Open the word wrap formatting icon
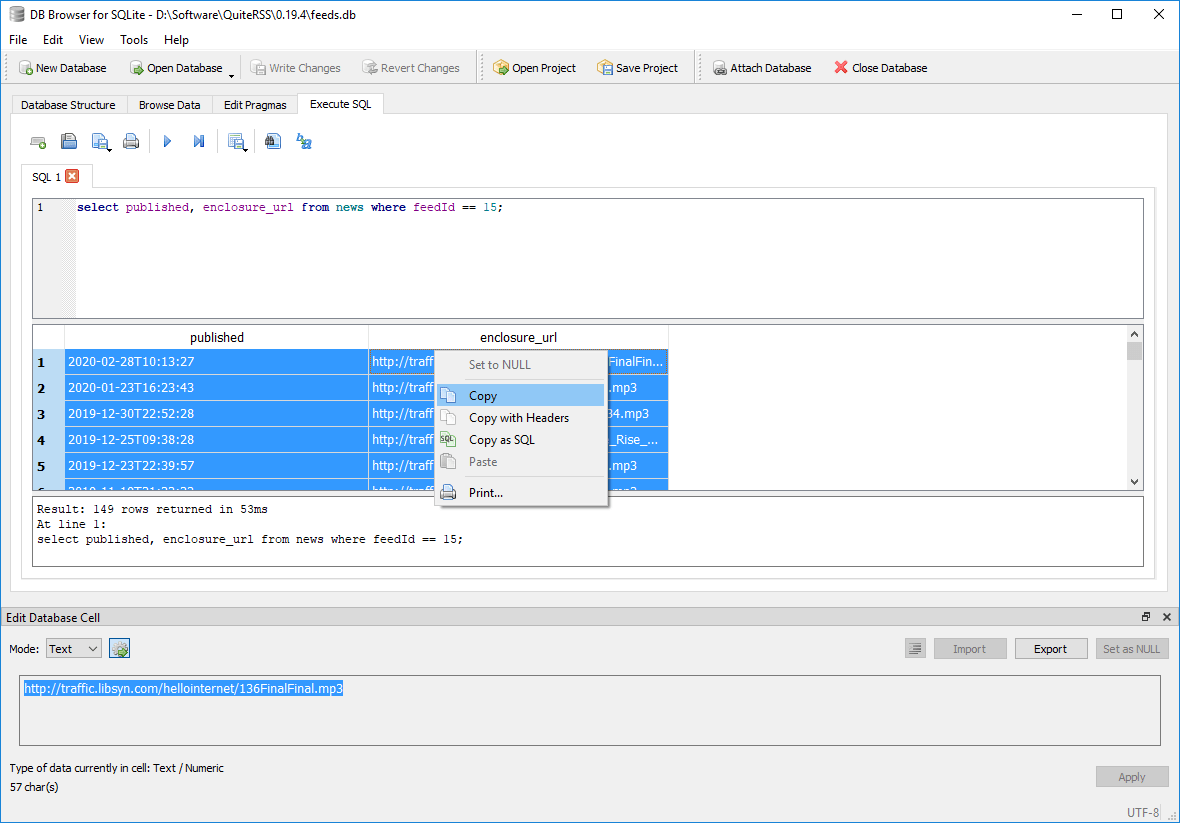Image resolution: width=1180 pixels, height=823 pixels. tap(303, 141)
